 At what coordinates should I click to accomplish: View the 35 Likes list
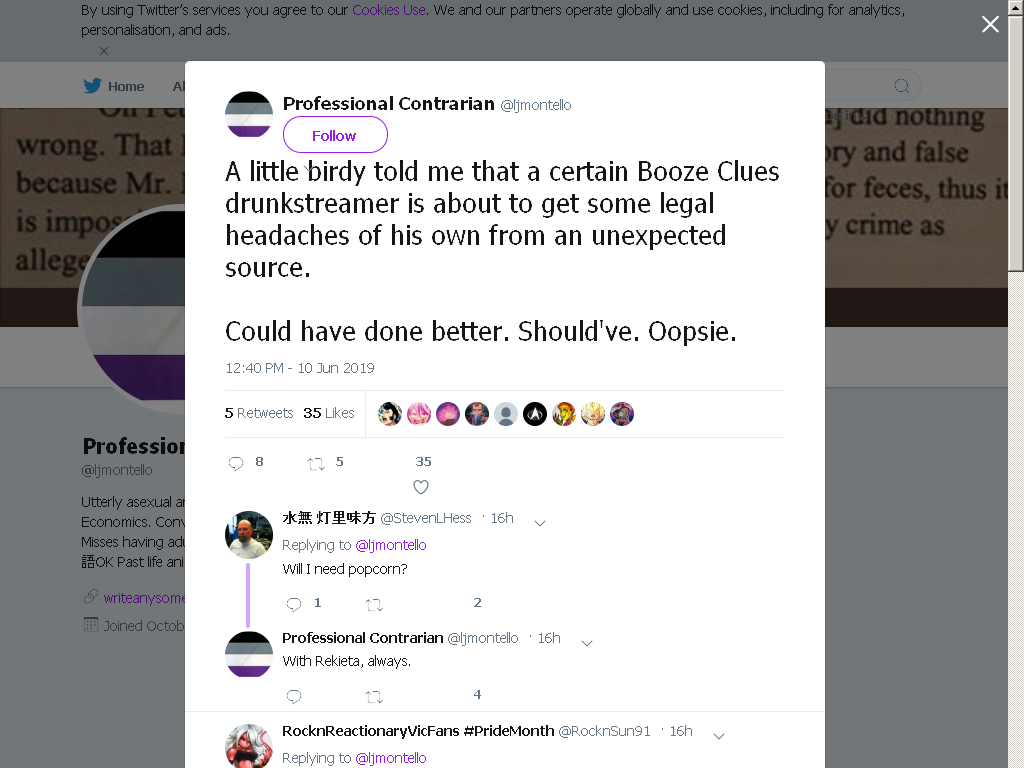tap(328, 413)
